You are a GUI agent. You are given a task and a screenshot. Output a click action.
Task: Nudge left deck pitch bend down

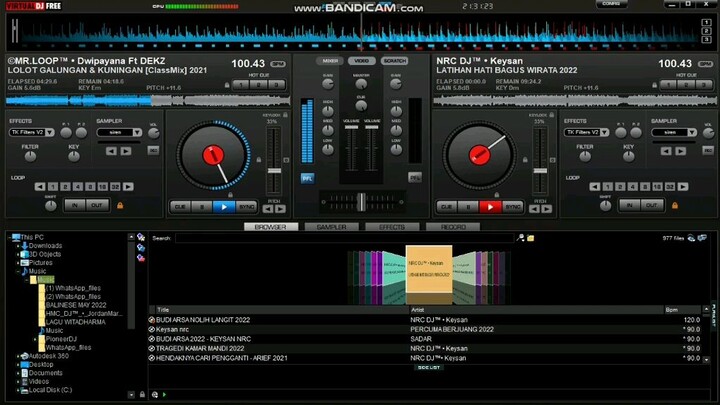(x=268, y=209)
